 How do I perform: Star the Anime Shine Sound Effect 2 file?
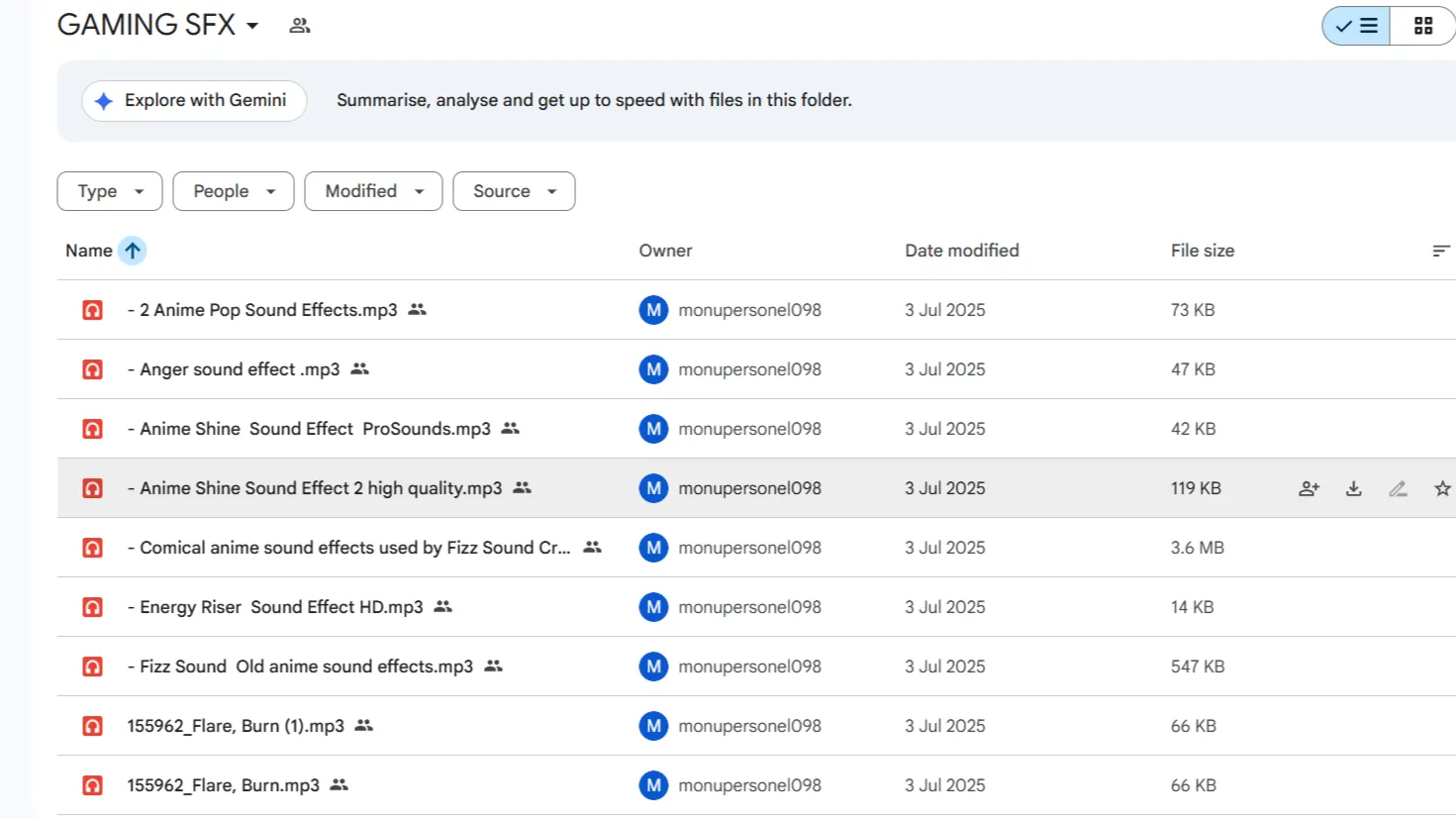(1441, 488)
